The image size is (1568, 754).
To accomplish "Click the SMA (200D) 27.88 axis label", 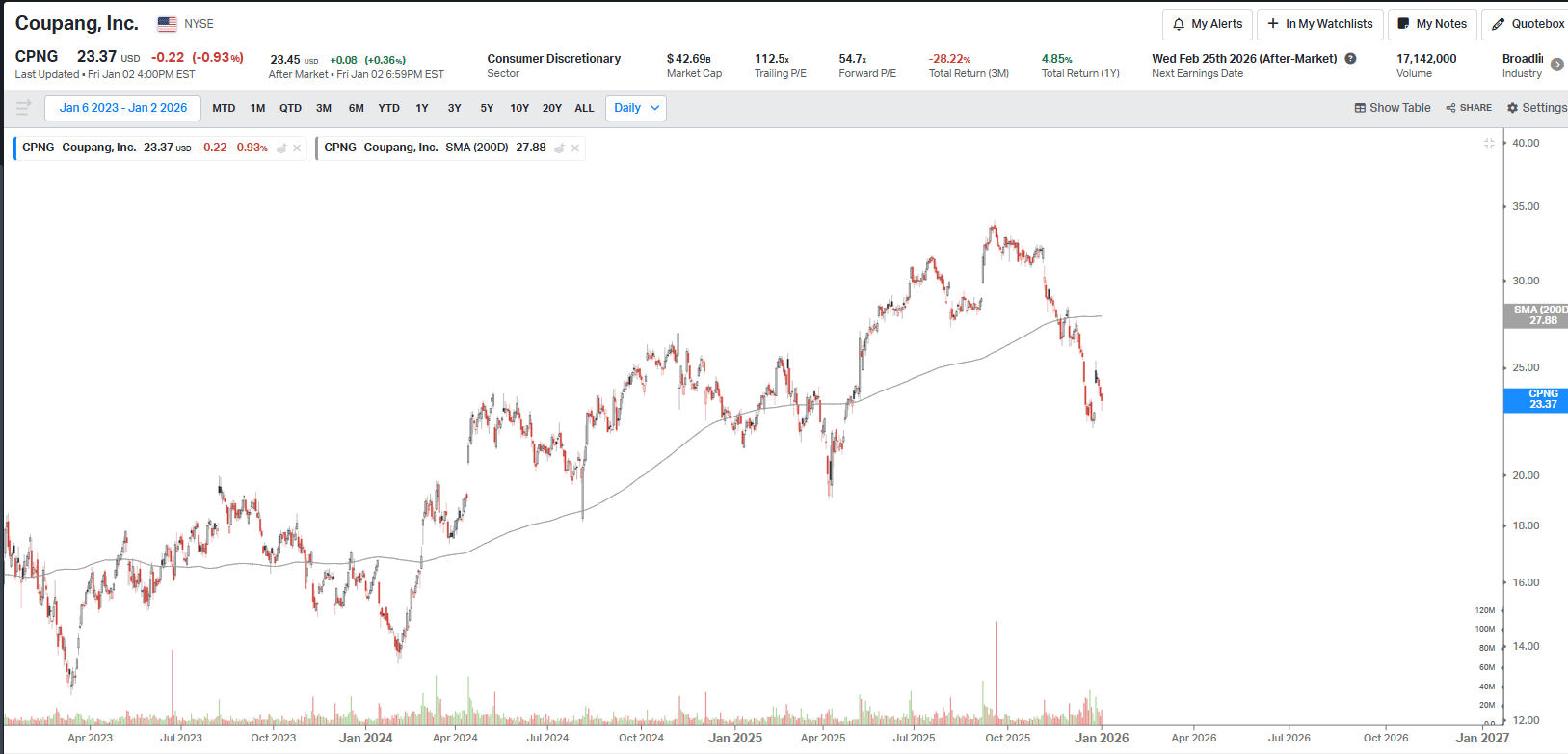I will 1536,315.
